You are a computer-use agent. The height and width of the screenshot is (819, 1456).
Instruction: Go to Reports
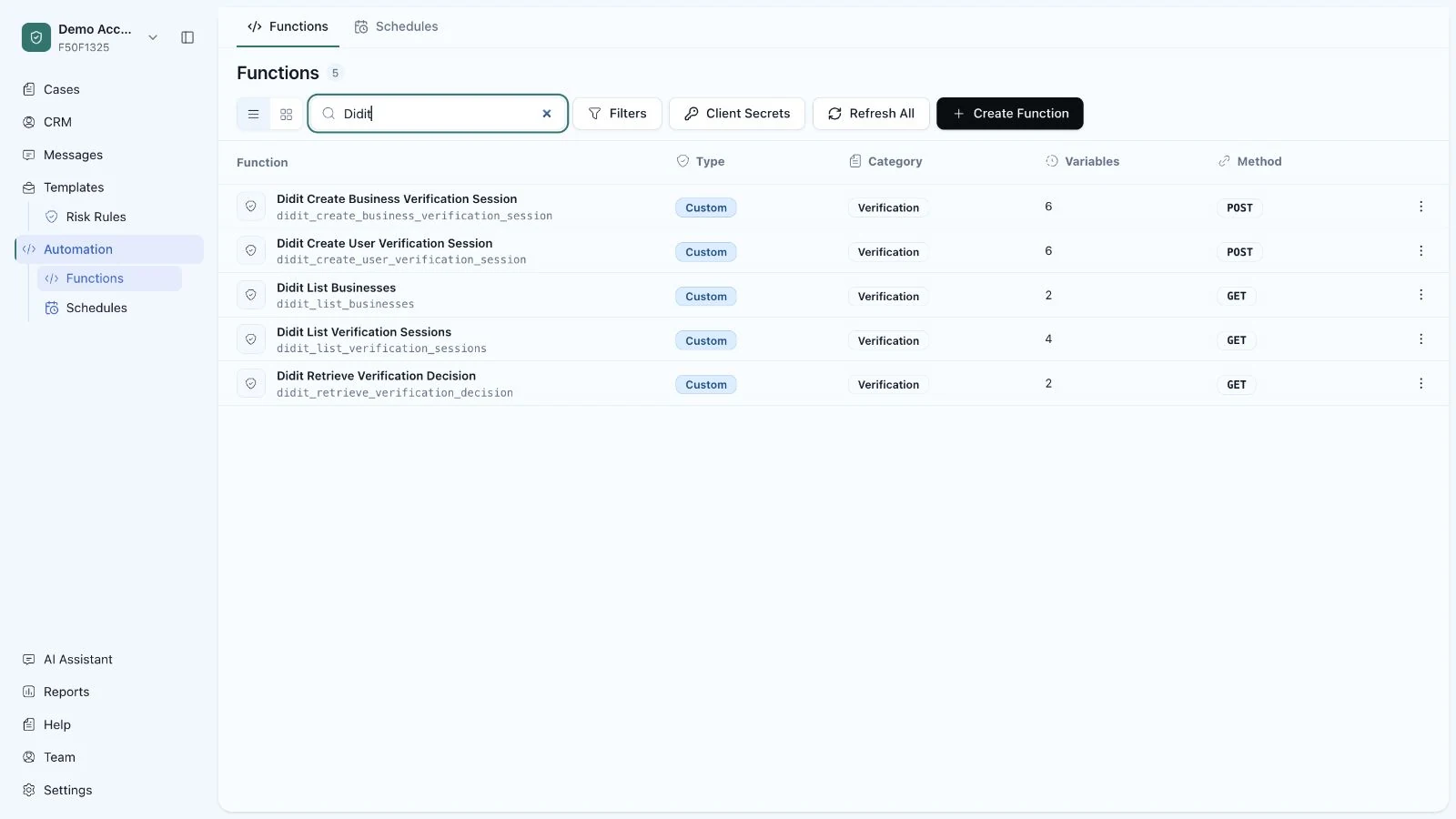66,692
